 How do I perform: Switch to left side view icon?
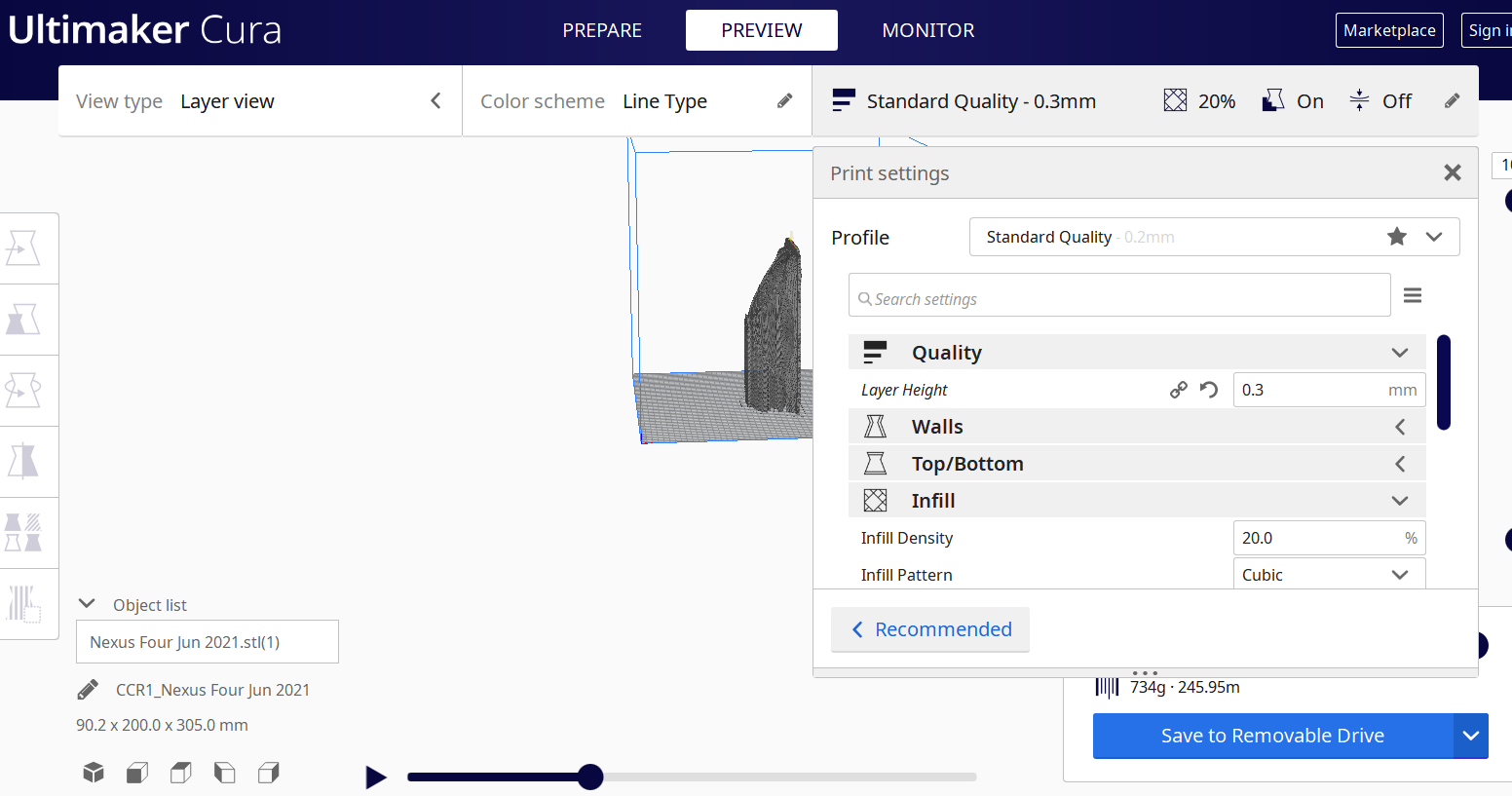point(225,773)
